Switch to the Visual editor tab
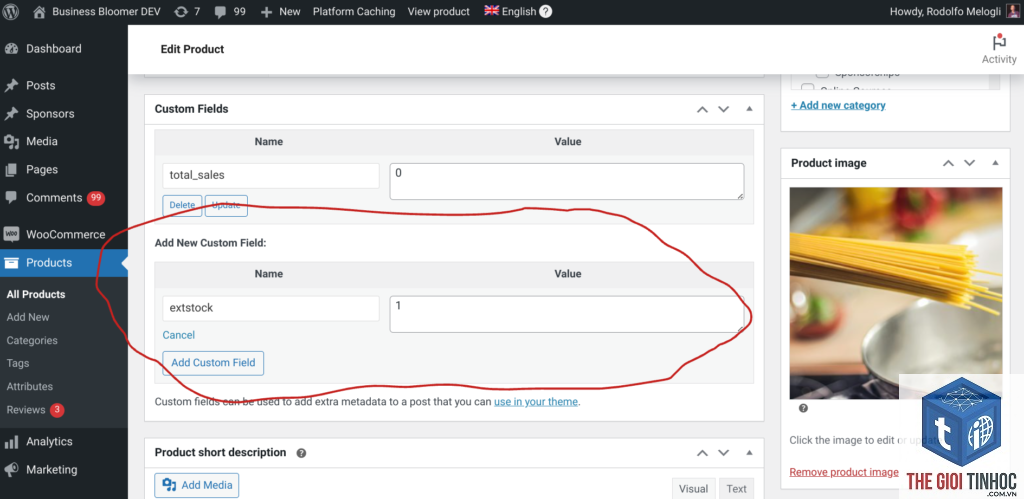 pos(693,489)
